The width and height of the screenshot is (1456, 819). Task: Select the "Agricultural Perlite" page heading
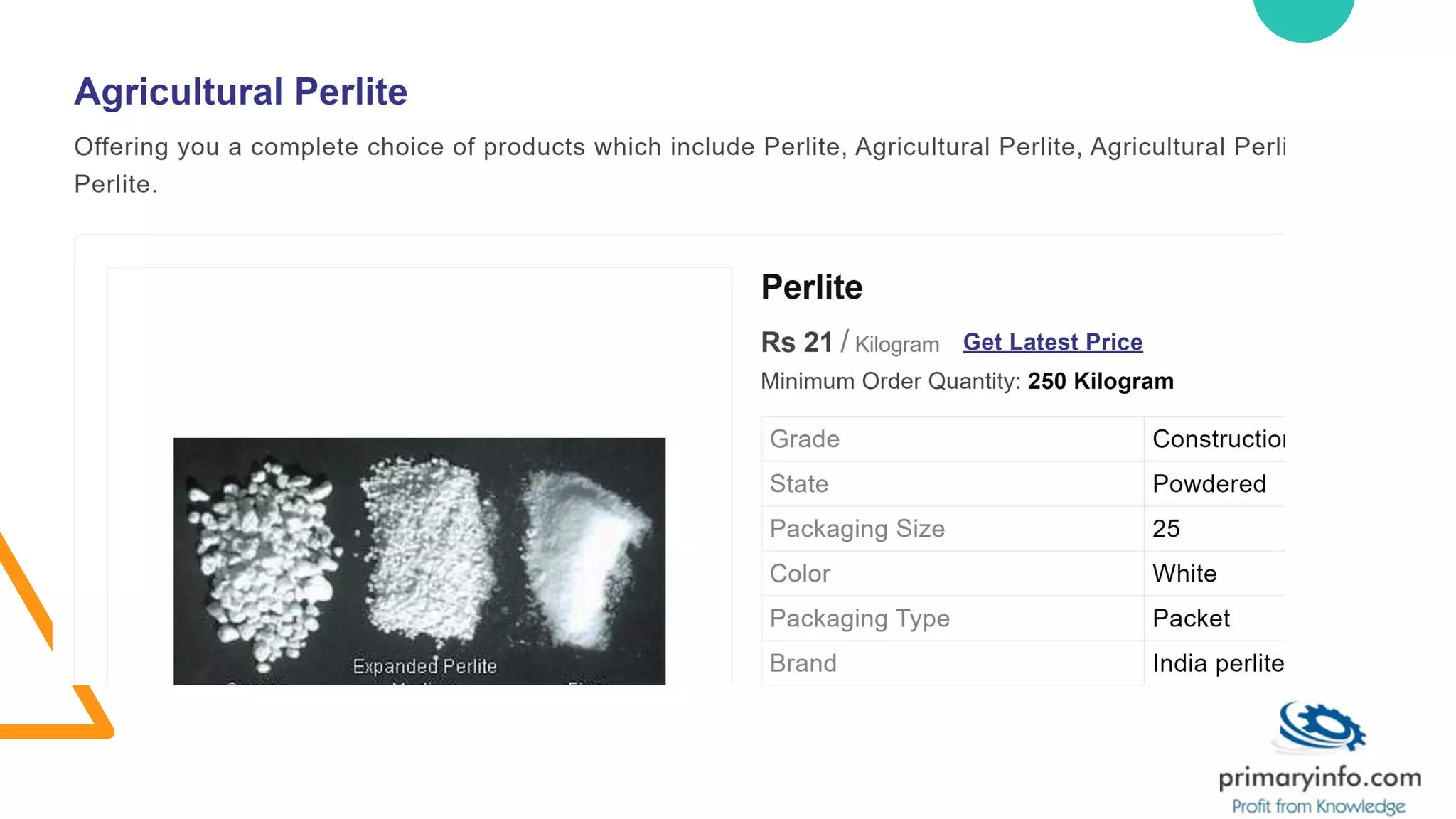click(240, 92)
